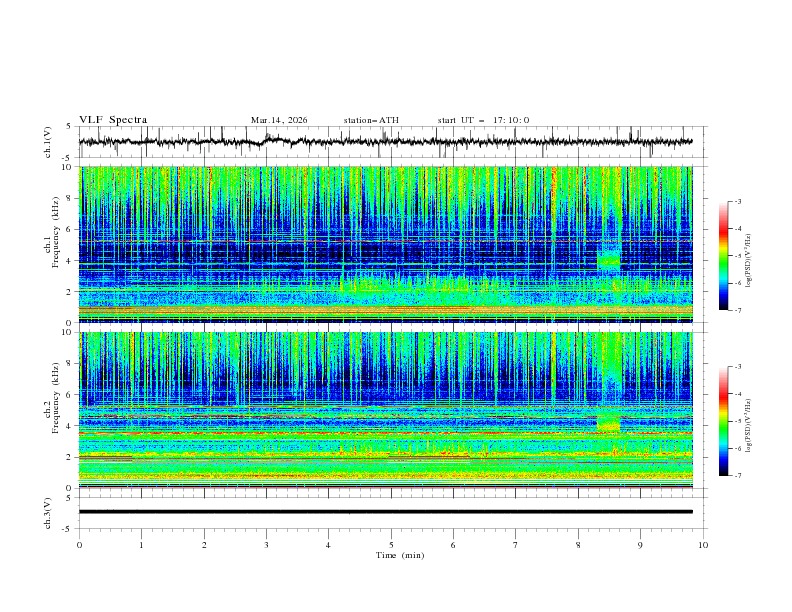Click the station=ATH label
The height and width of the screenshot is (612, 792).
(371, 120)
